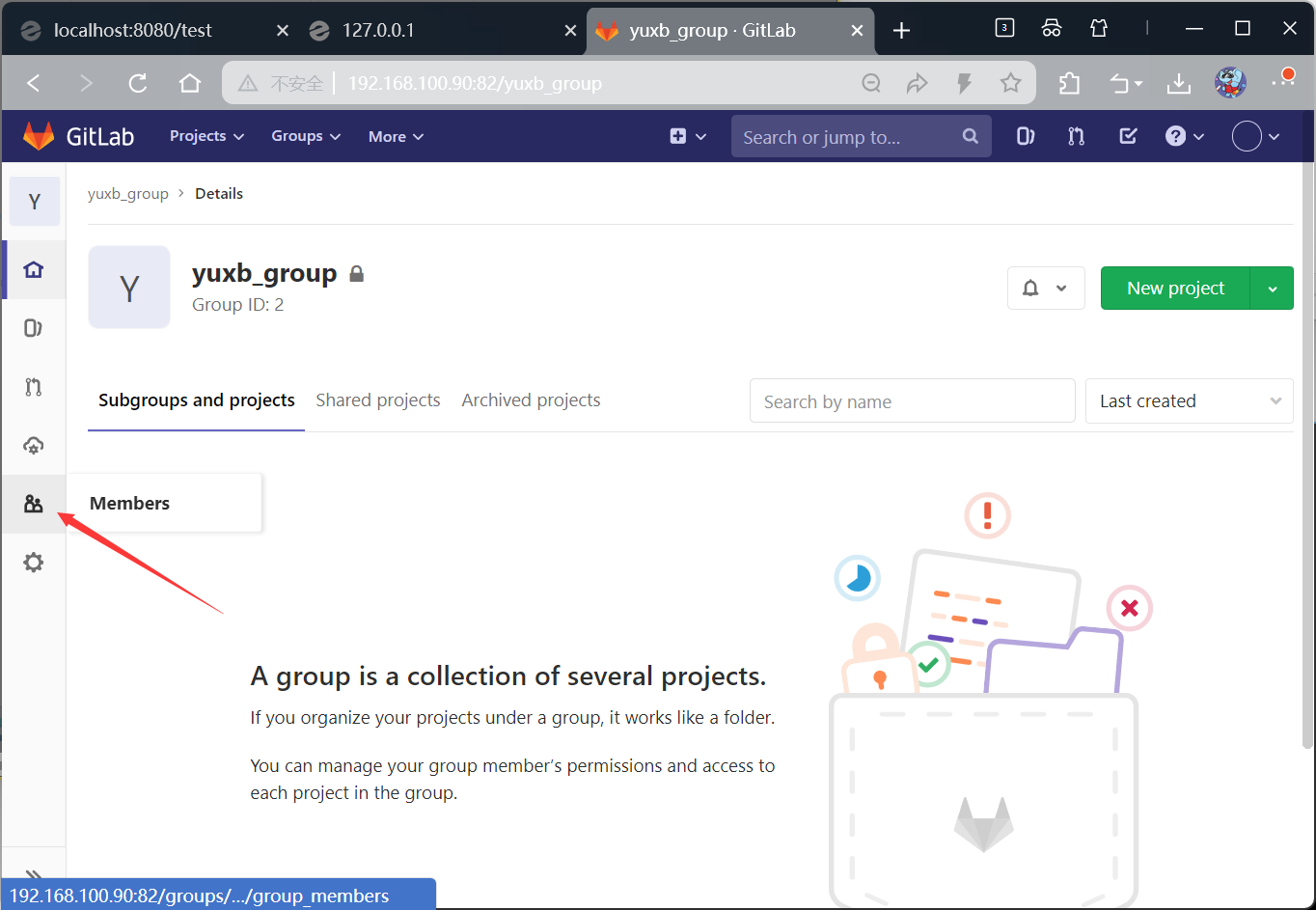1316x910 pixels.
Task: Expand sidebar with the double-chevron toggle
Action: click(x=34, y=876)
